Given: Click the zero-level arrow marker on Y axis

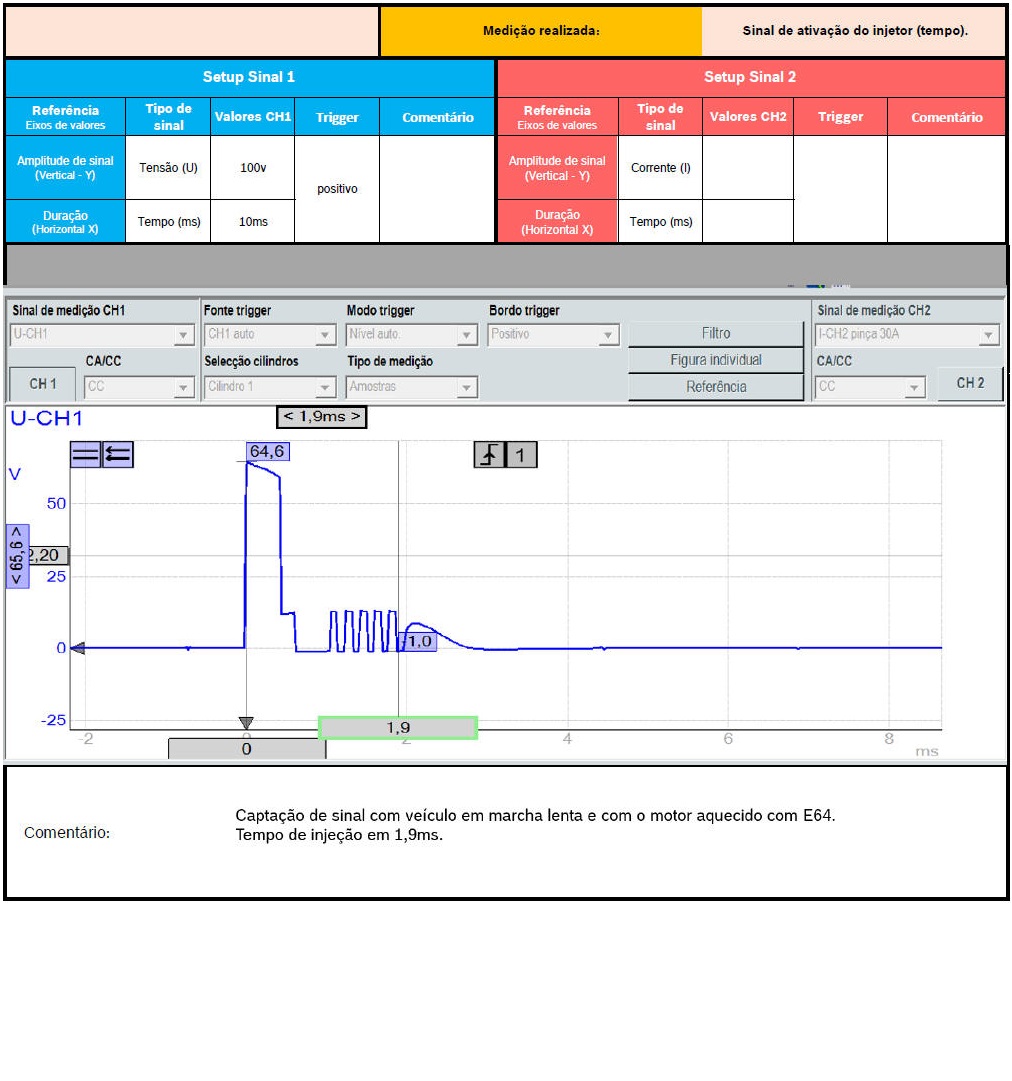Looking at the screenshot, I should (x=77, y=648).
